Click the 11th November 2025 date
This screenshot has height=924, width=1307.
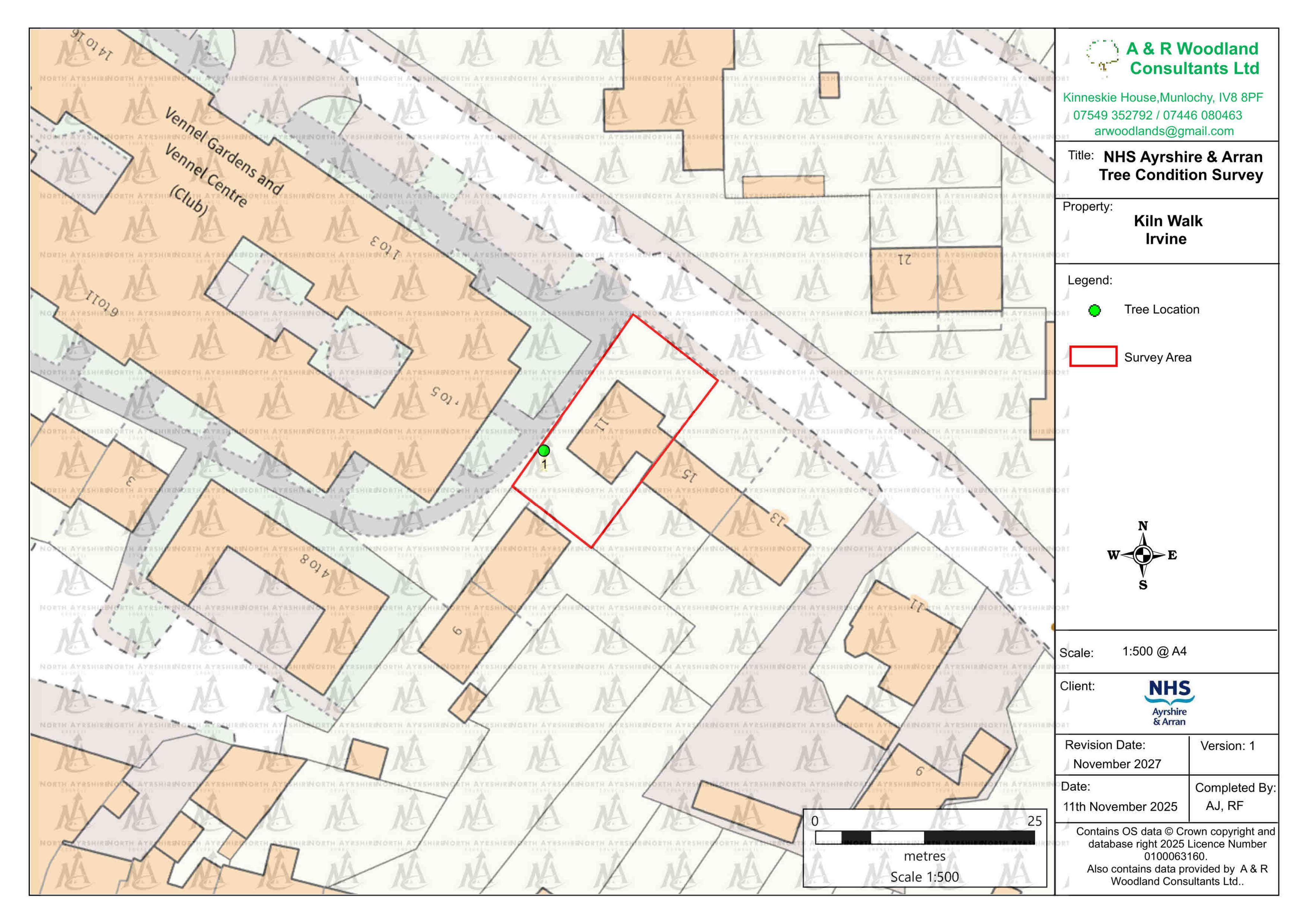(1120, 807)
